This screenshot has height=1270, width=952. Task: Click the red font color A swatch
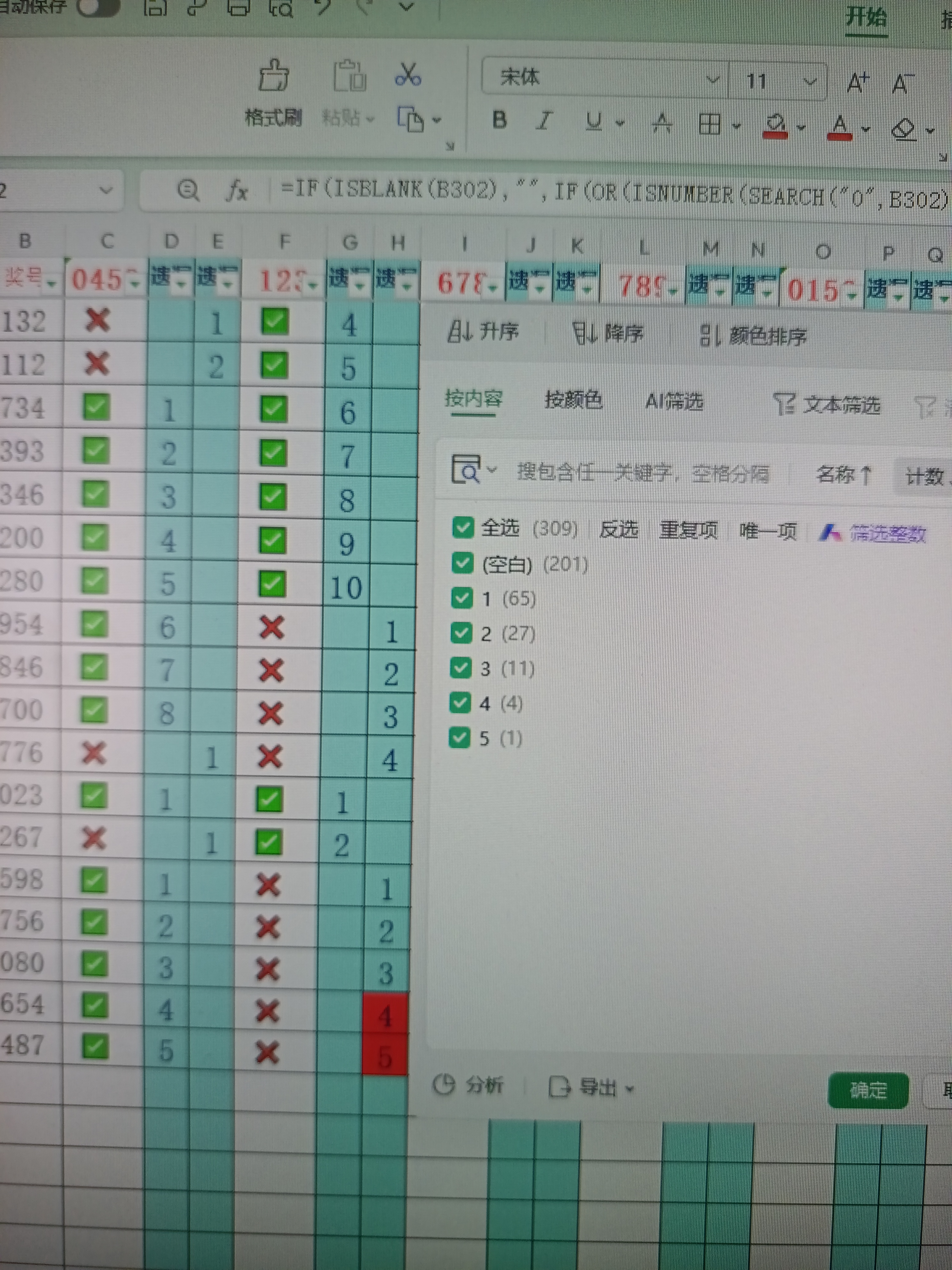840,127
